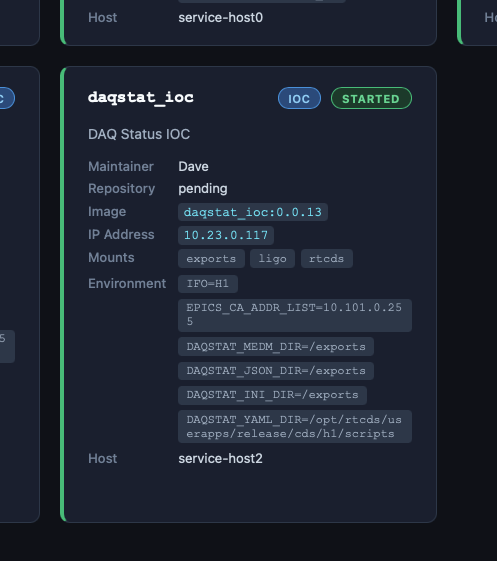497x561 pixels.
Task: Click the Repository value pending
Action: pos(203,189)
